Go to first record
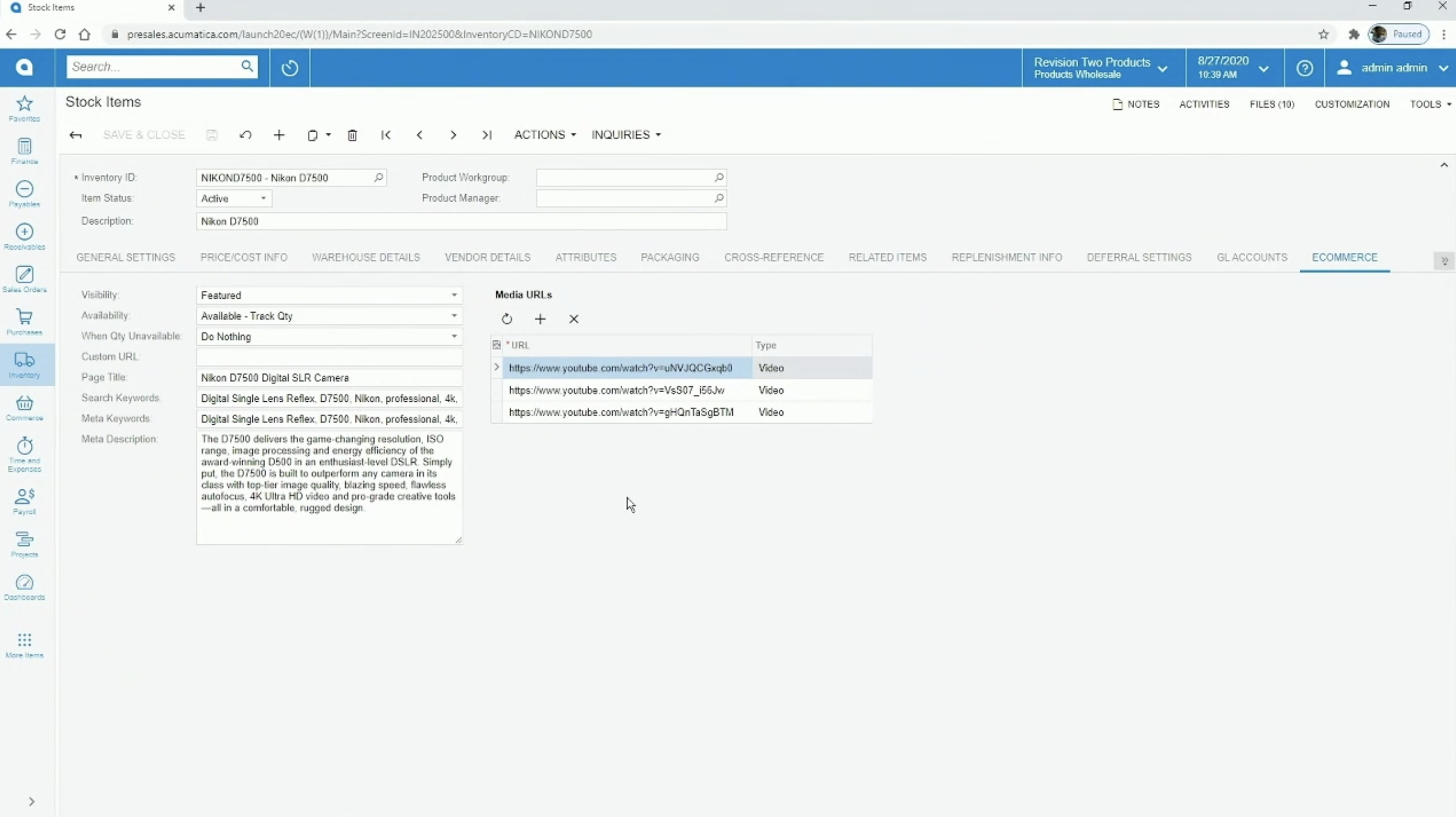The image size is (1456, 817). (386, 135)
